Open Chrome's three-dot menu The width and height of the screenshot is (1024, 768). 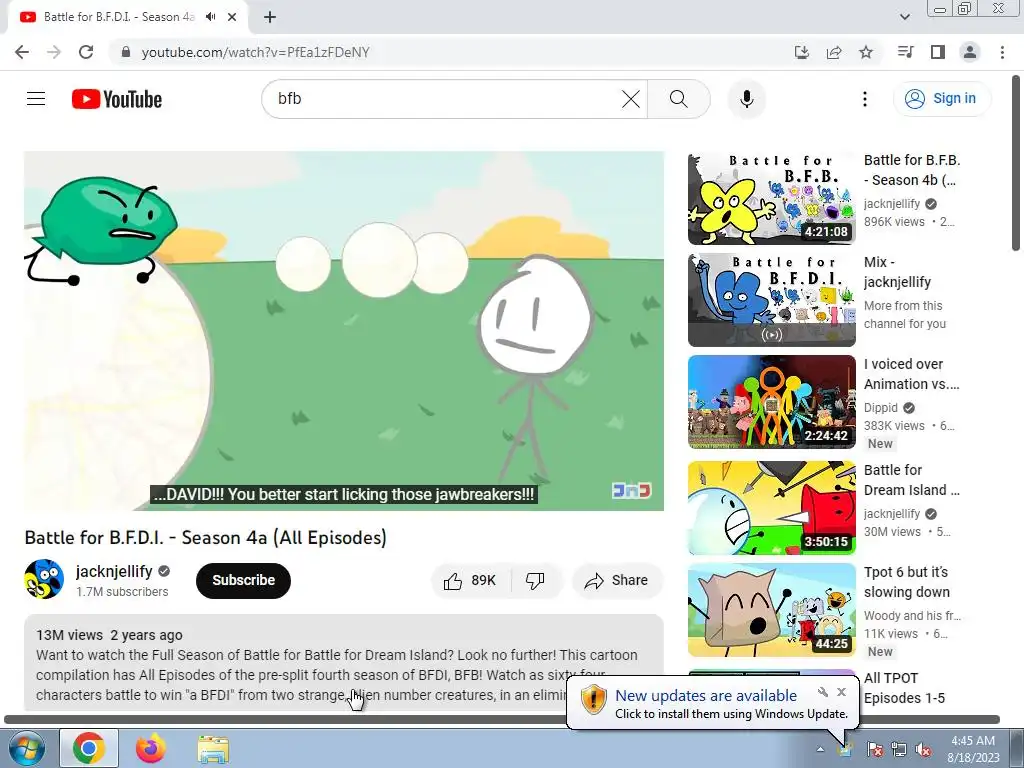coord(1002,52)
